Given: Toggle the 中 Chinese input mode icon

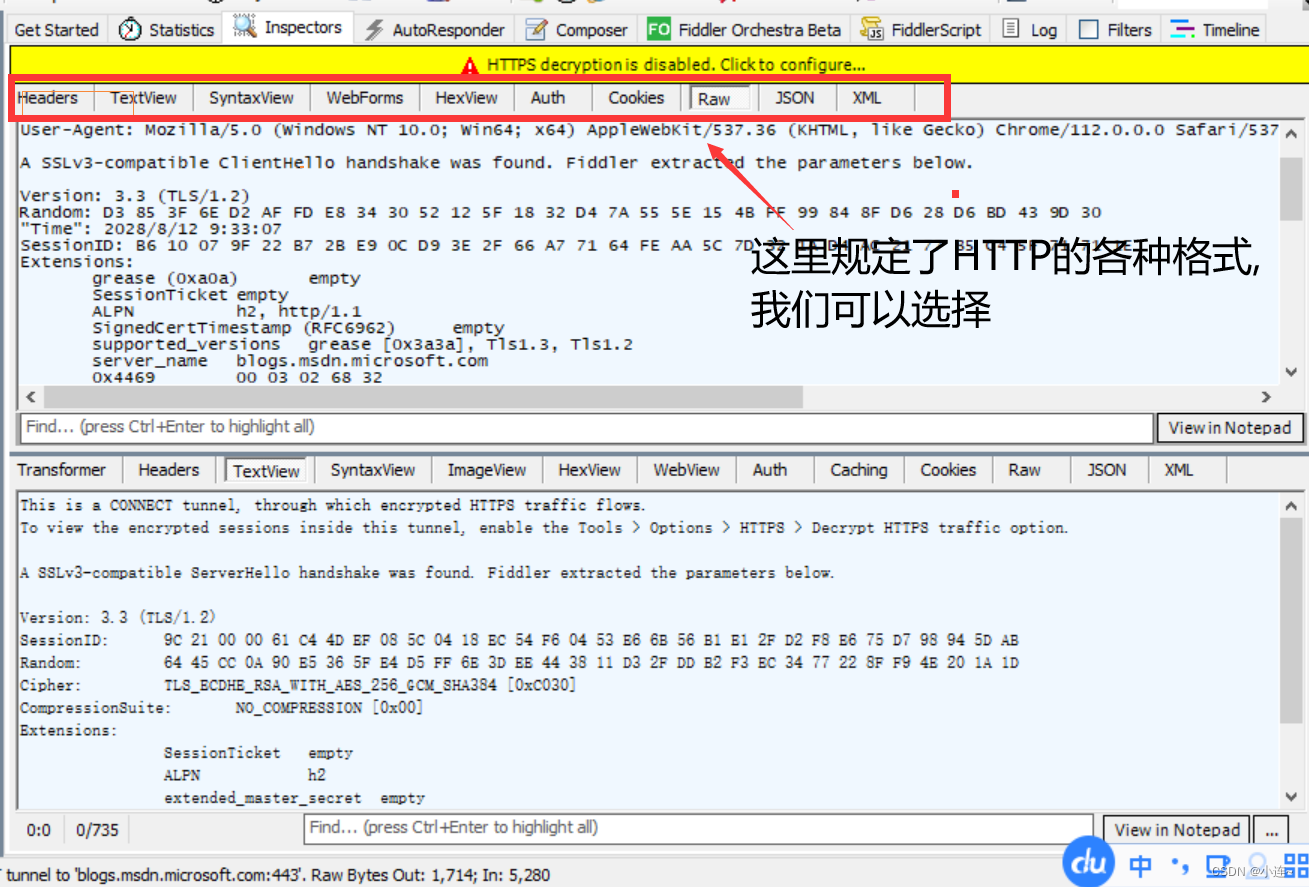Looking at the screenshot, I should click(x=1141, y=865).
